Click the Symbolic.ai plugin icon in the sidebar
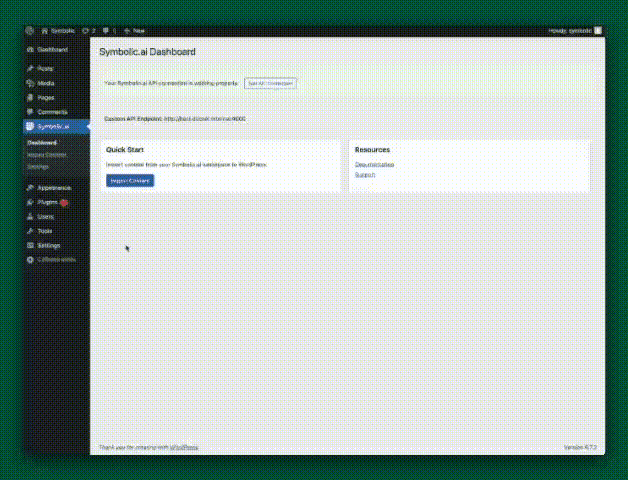The height and width of the screenshot is (480, 628). tap(30, 127)
